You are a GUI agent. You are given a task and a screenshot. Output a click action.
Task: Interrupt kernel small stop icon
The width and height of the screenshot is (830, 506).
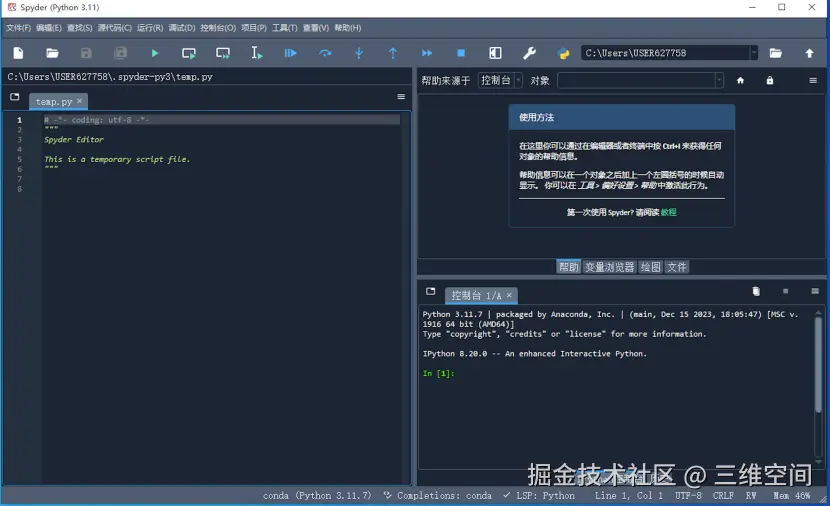[x=786, y=291]
